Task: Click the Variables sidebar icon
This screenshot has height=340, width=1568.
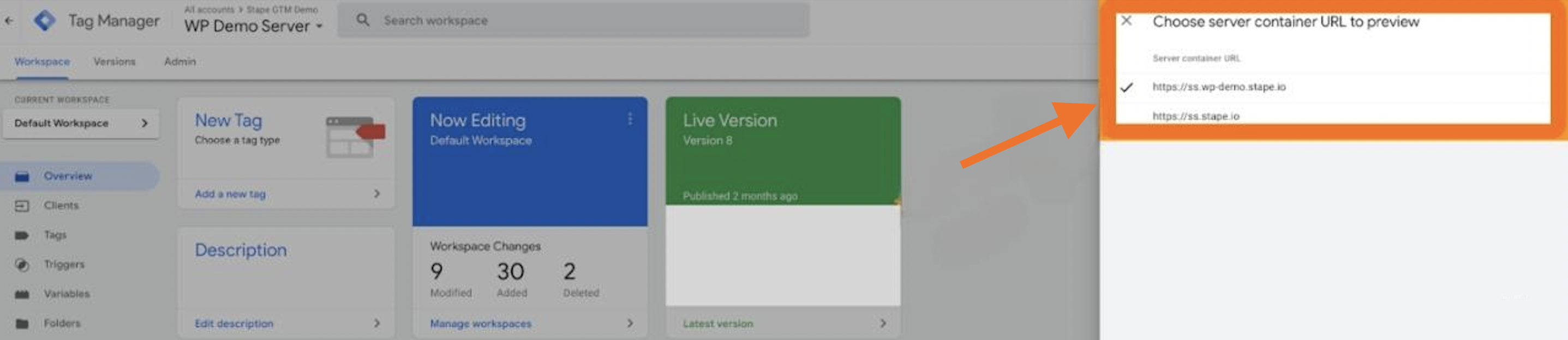Action: point(22,294)
